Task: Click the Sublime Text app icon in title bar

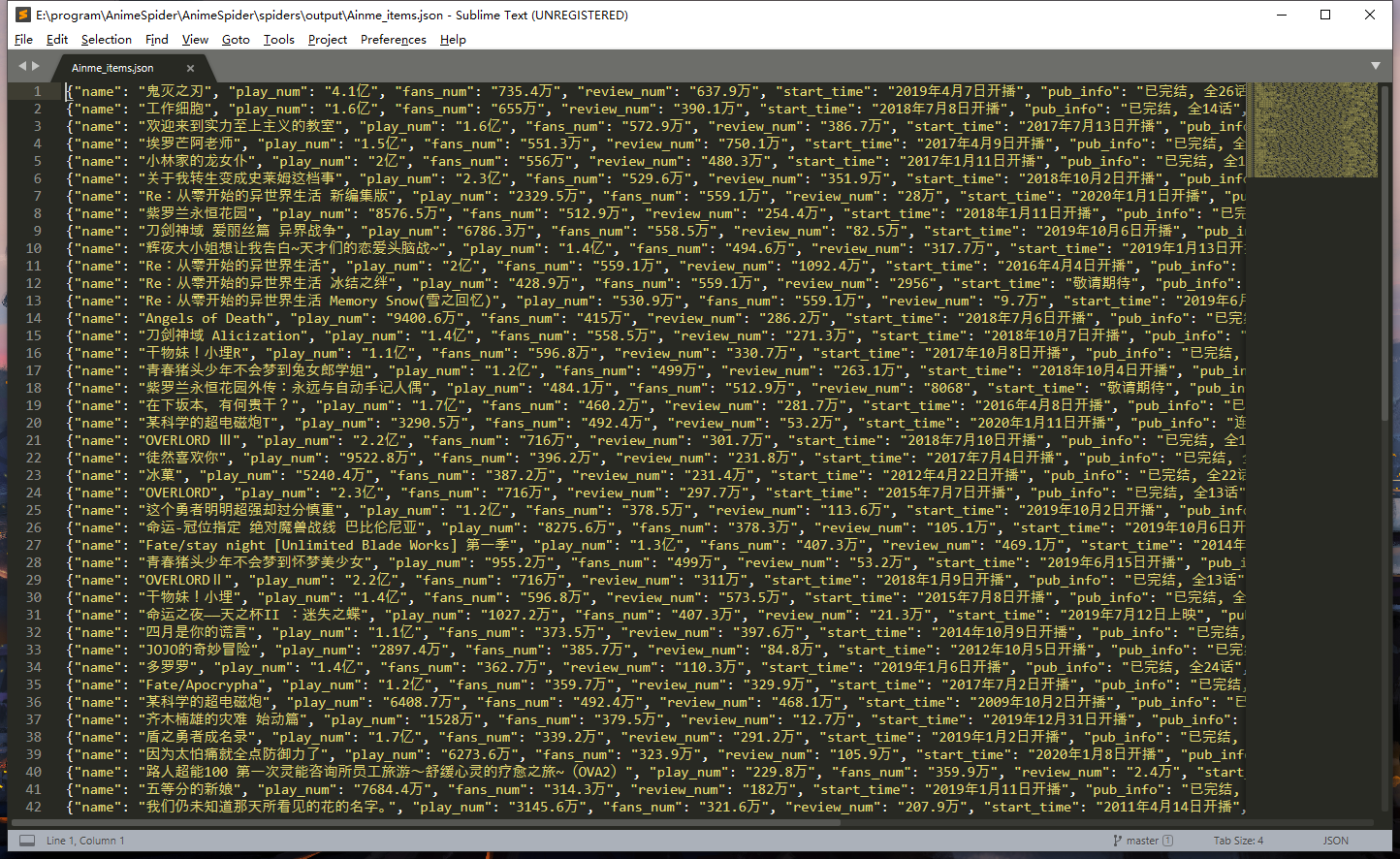Action: [22, 15]
